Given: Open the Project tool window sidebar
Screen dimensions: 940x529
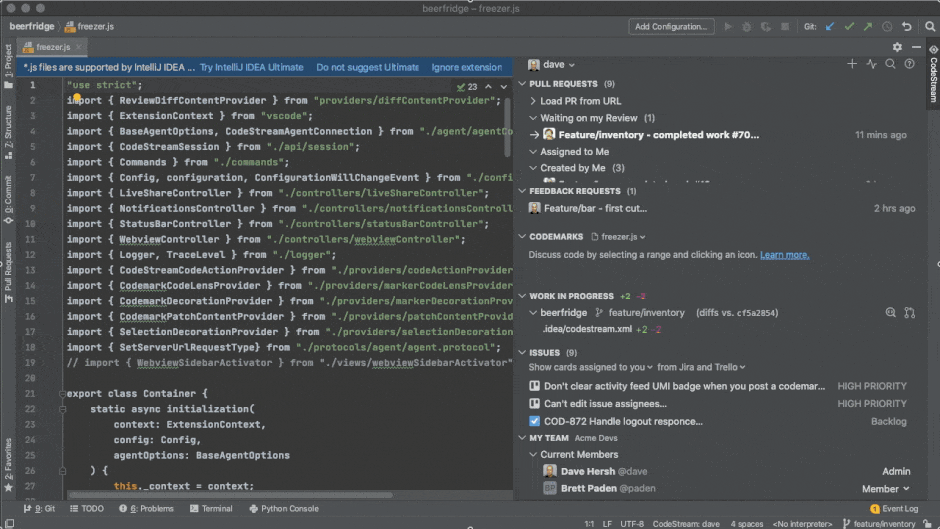Looking at the screenshot, I should (x=8, y=66).
